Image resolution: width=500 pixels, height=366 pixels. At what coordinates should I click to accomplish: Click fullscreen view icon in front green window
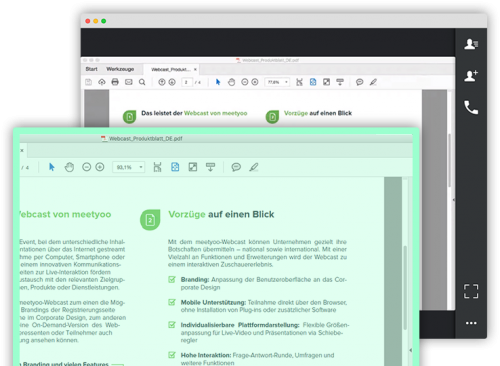(193, 167)
